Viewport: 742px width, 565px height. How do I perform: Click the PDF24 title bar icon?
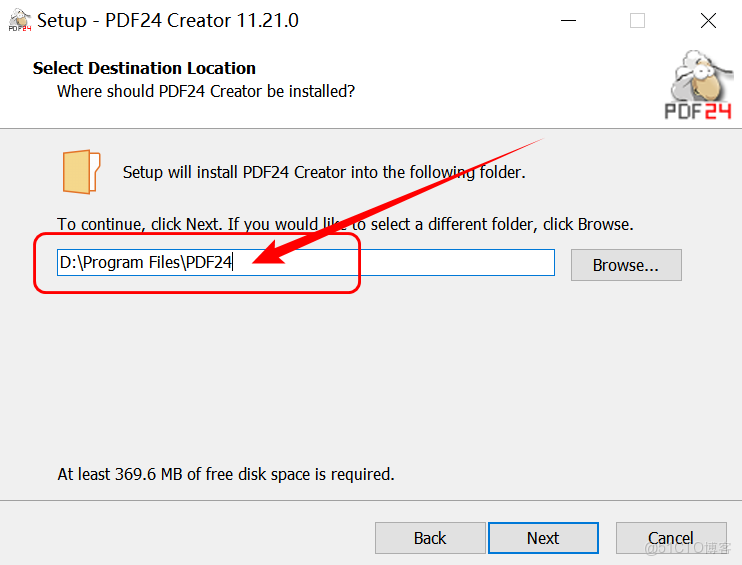pyautogui.click(x=20, y=20)
